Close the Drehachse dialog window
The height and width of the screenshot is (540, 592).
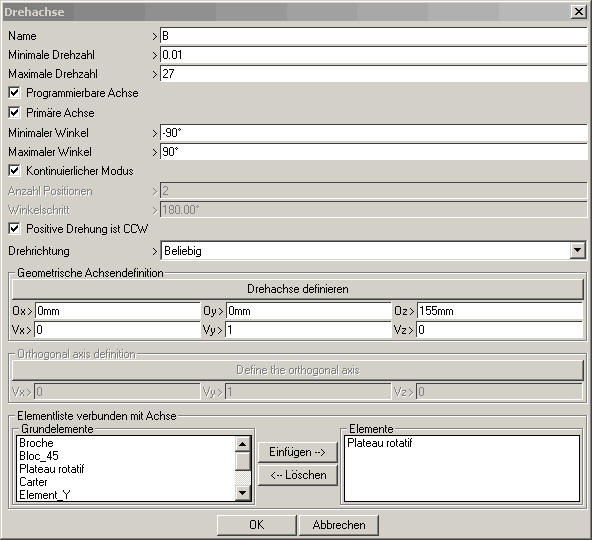pos(578,12)
